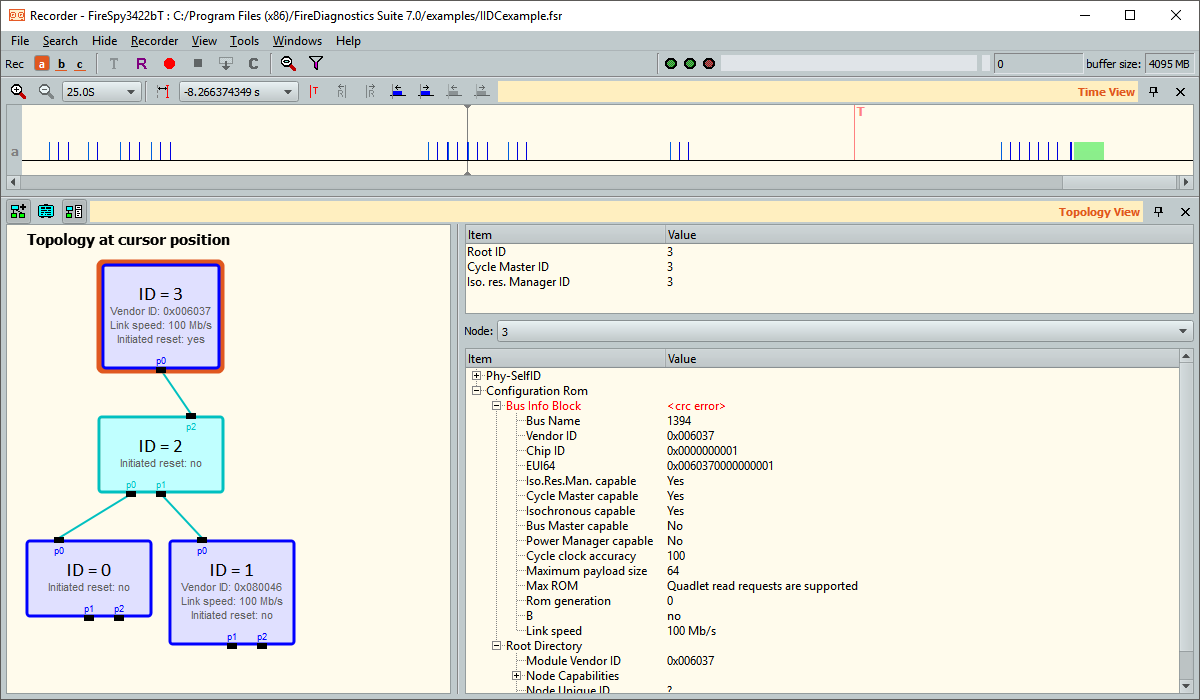Click the gray previous-arrow icon
The image size is (1200, 700).
tap(454, 92)
